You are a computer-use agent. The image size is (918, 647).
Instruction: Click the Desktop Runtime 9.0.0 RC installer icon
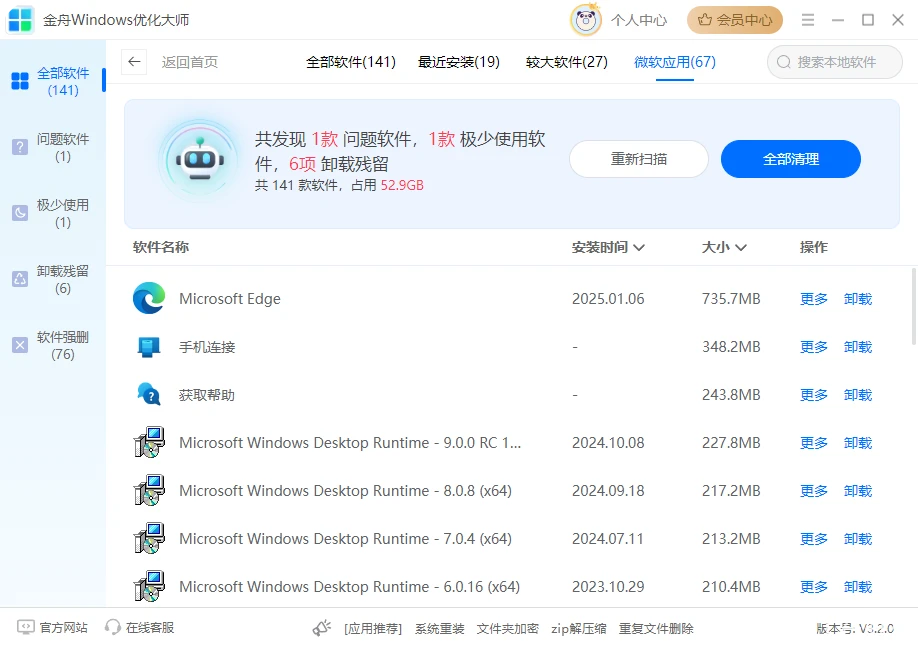tap(149, 443)
